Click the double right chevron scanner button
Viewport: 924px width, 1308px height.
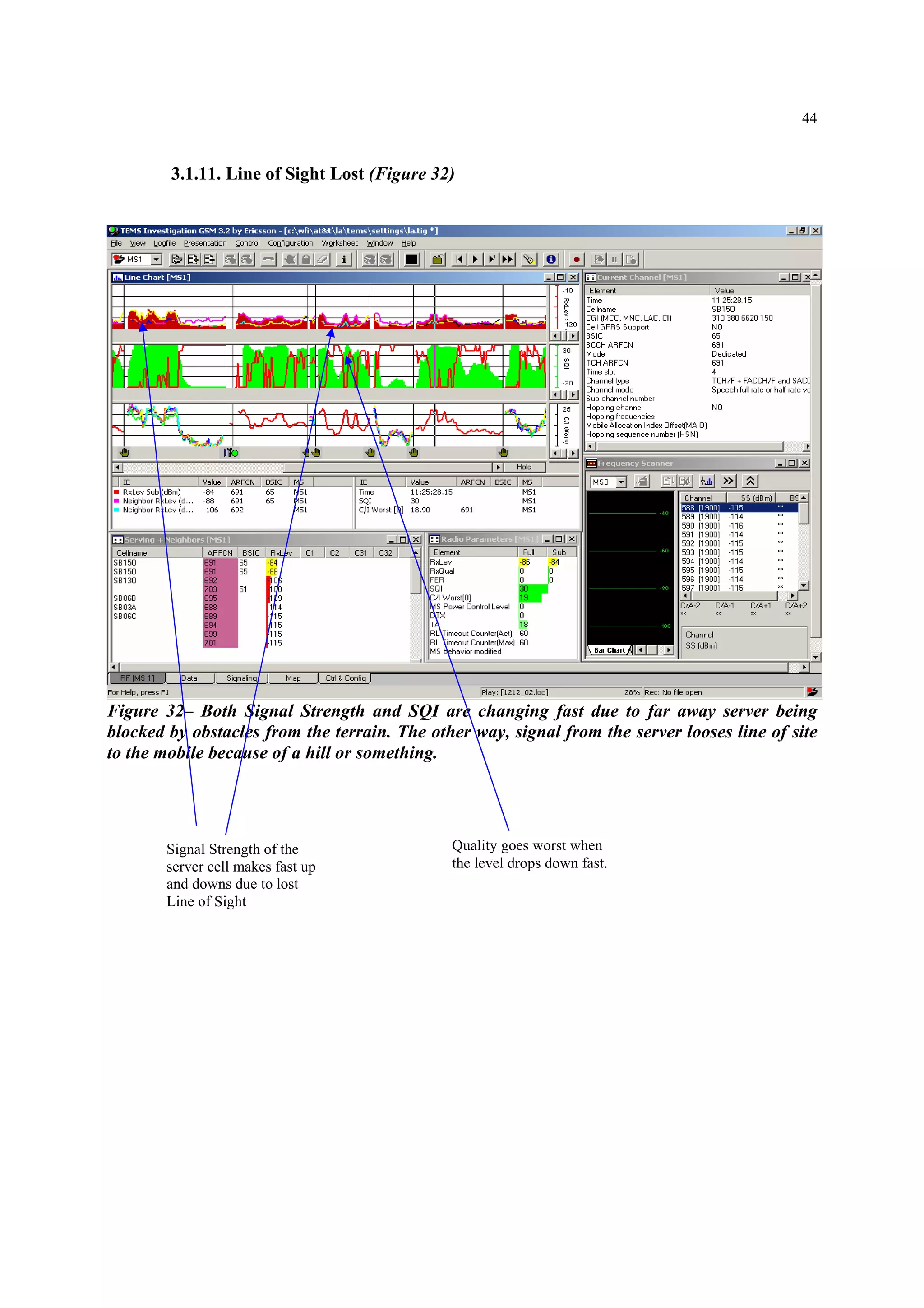(728, 482)
